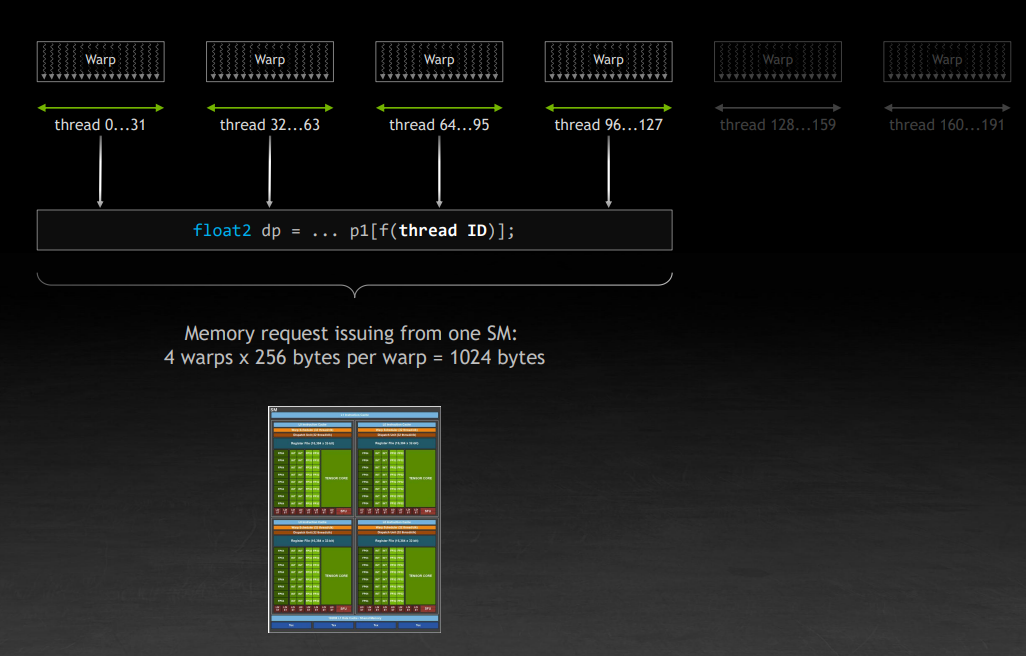This screenshot has width=1026, height=656.
Task: Click the green arrow above thread 0...31
Action: 100,108
